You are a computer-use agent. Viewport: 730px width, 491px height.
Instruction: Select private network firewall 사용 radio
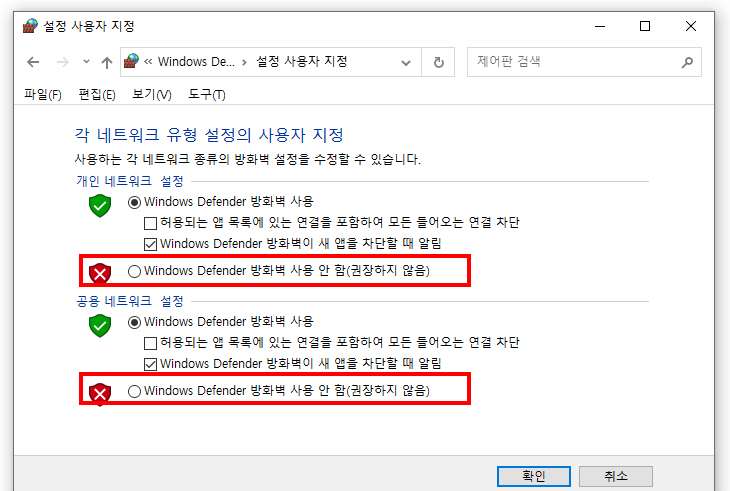point(134,202)
